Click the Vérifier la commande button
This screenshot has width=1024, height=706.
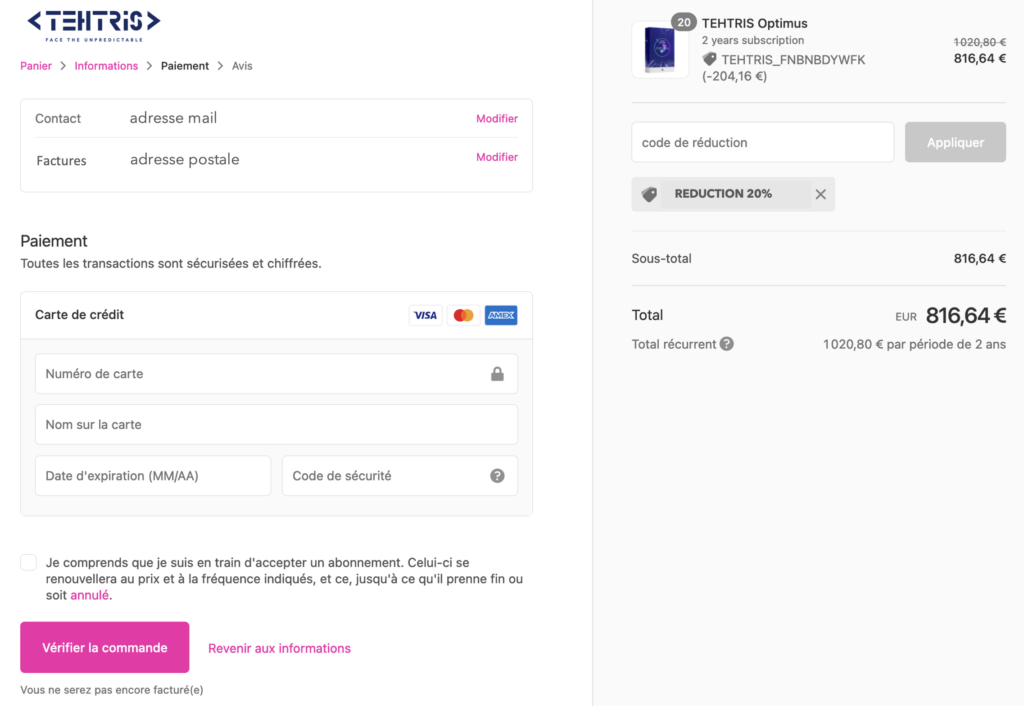click(104, 647)
